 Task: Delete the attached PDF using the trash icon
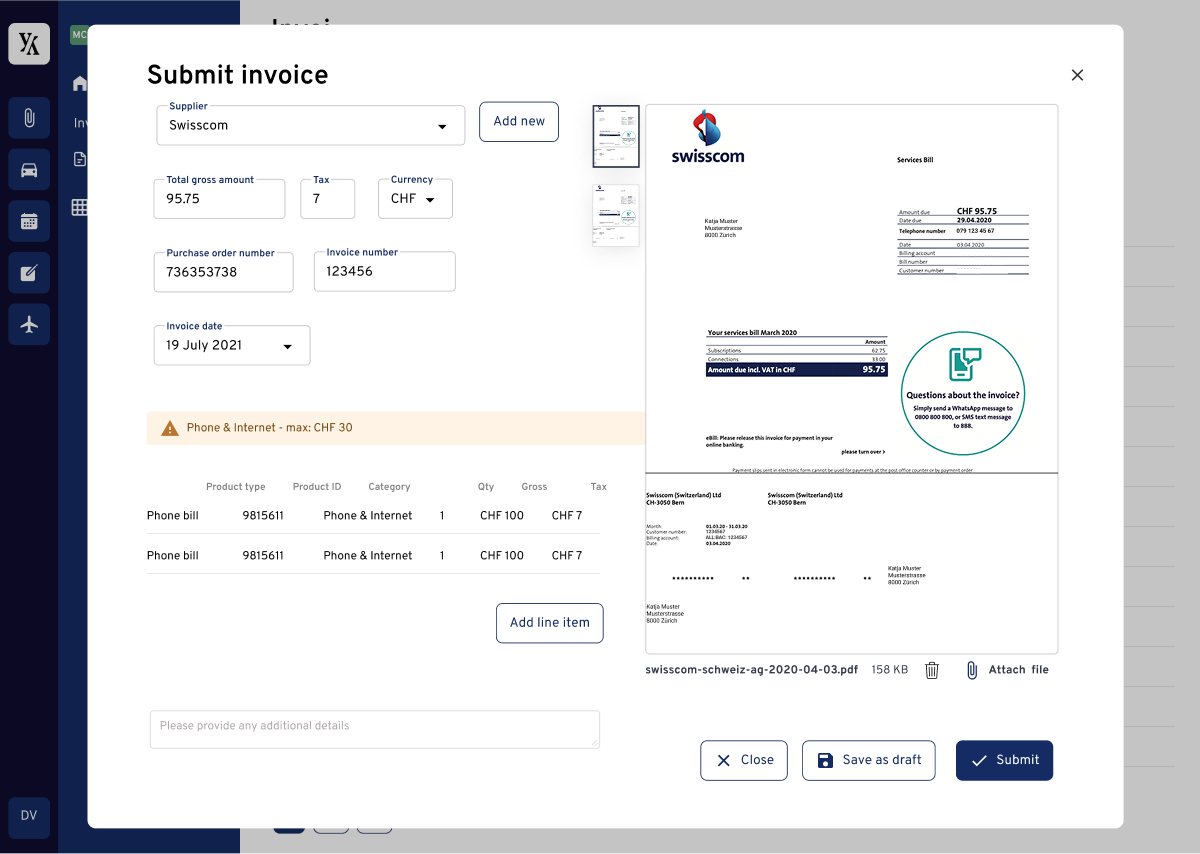pyautogui.click(x=931, y=669)
